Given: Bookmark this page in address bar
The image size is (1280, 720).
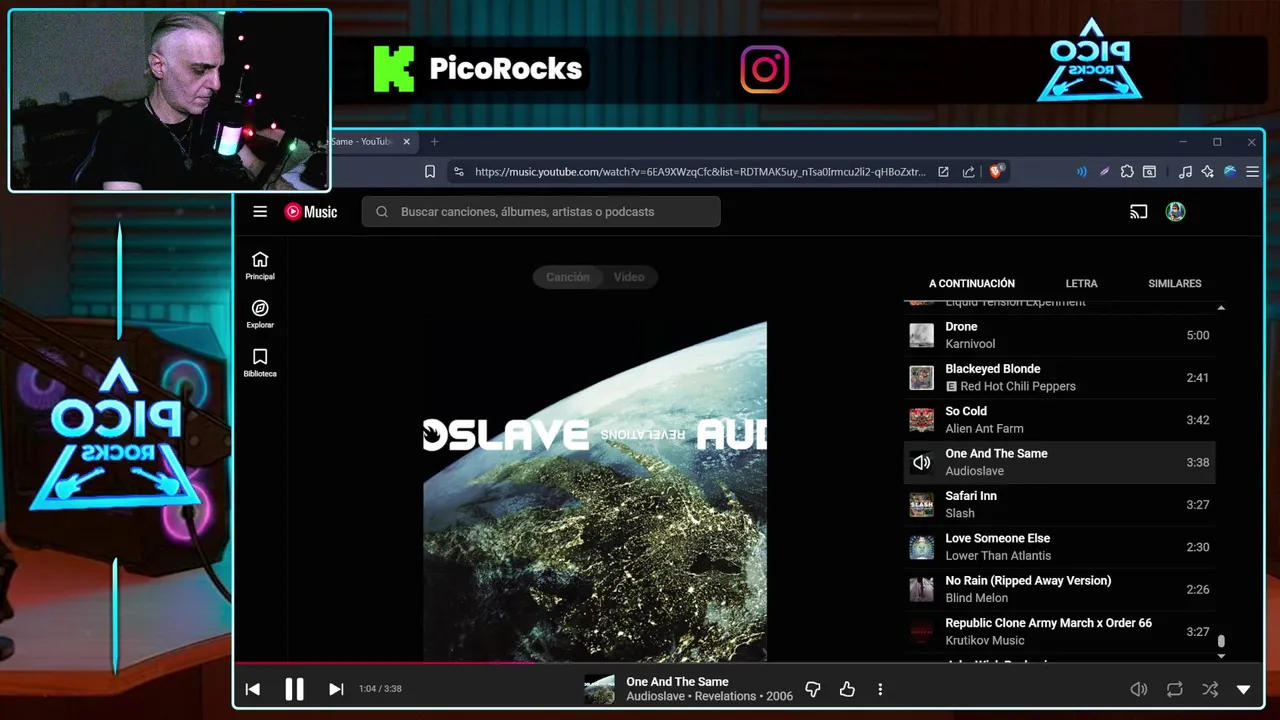Looking at the screenshot, I should 430,172.
